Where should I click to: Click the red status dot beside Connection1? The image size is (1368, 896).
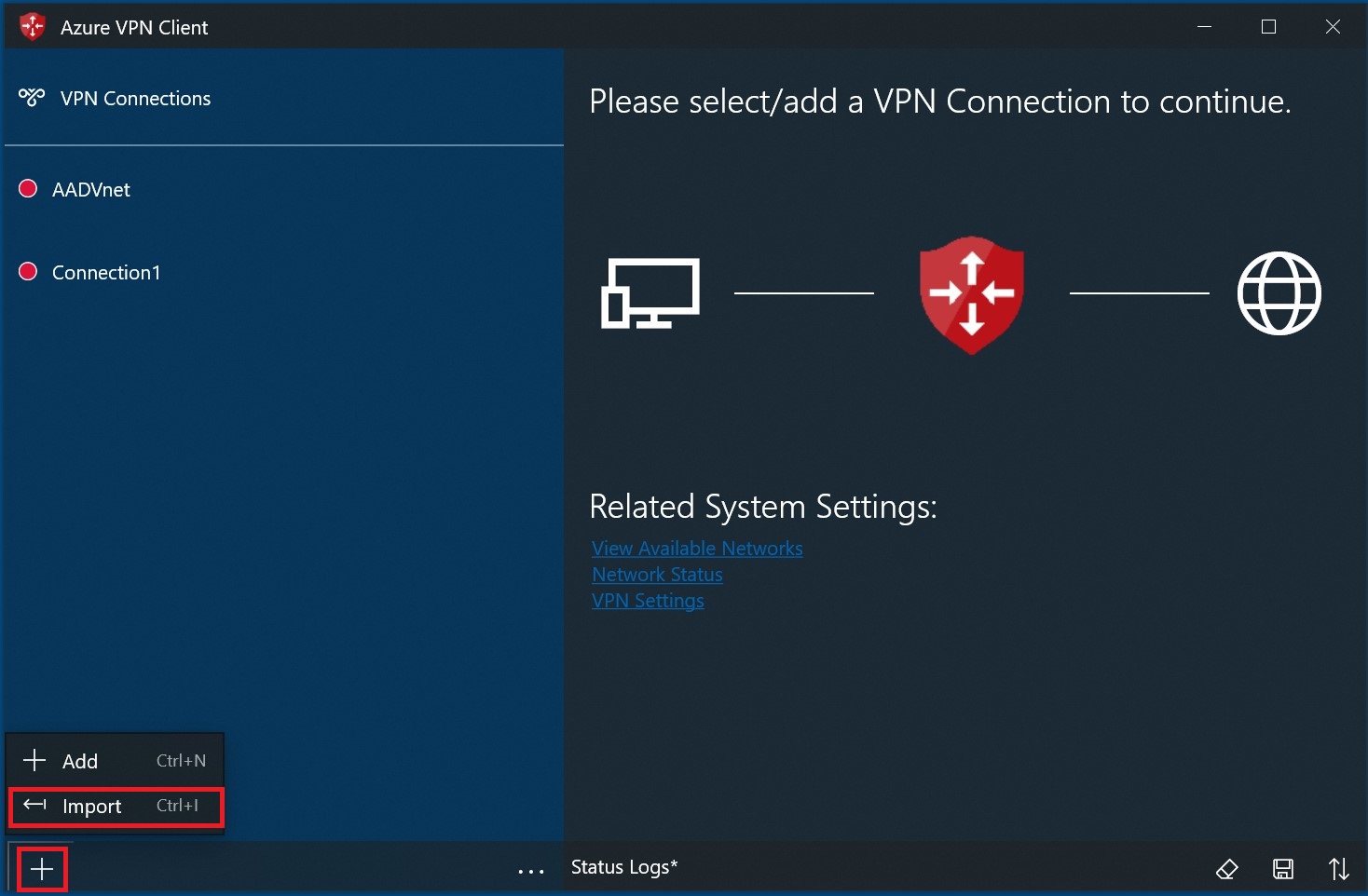(x=28, y=271)
